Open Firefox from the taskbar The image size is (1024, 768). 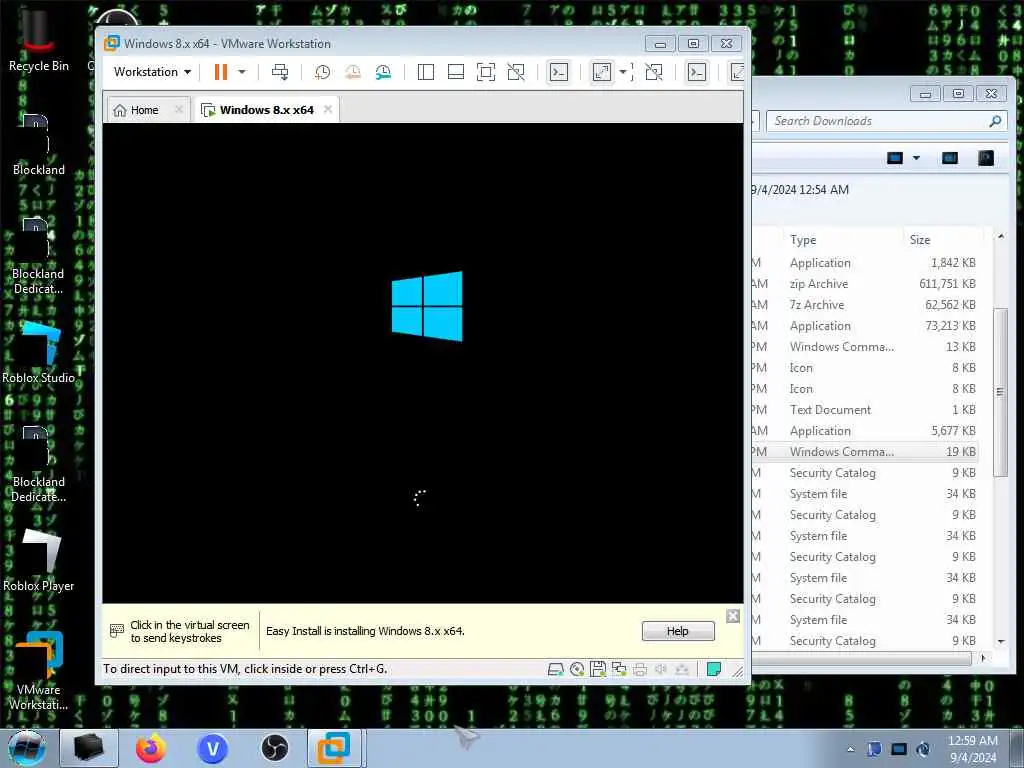pos(151,748)
